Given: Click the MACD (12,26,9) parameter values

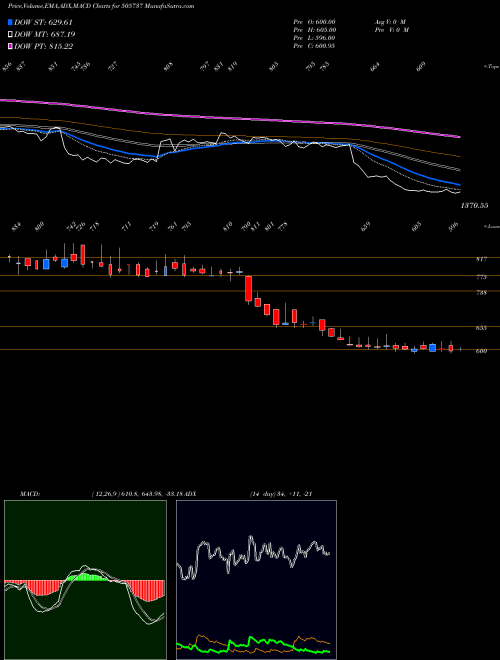Looking at the screenshot, I should (x=136, y=494).
